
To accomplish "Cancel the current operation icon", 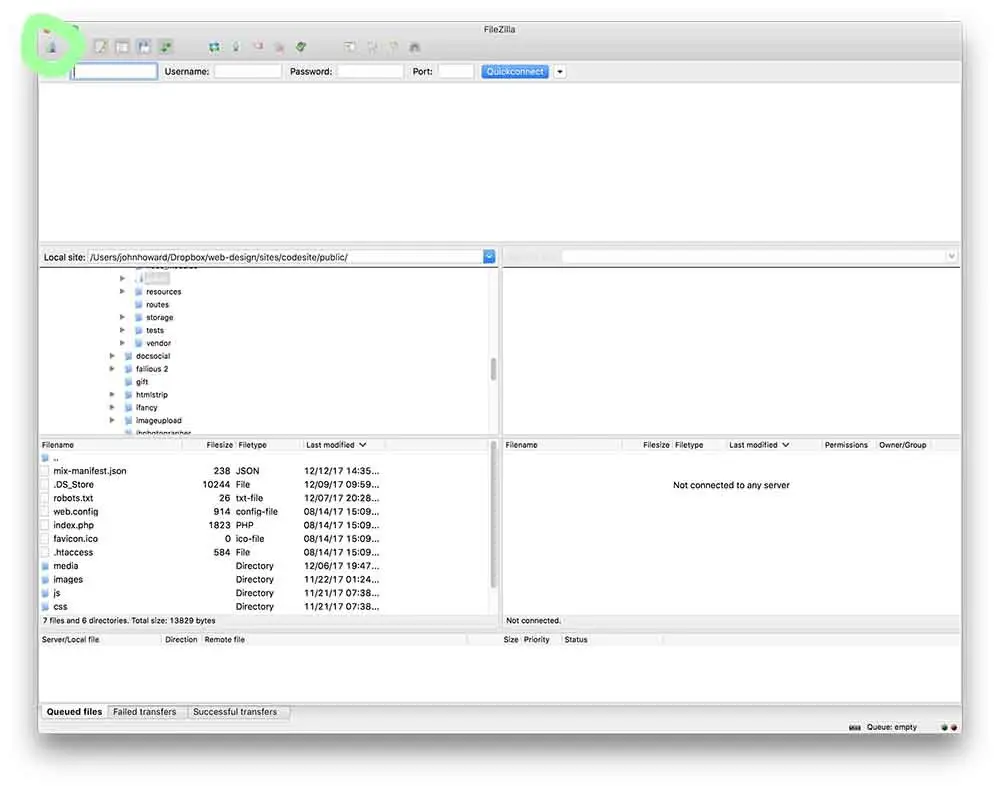I will point(258,47).
